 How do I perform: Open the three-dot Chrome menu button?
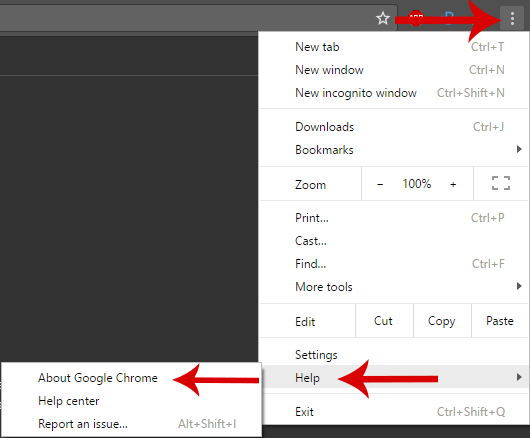(512, 19)
